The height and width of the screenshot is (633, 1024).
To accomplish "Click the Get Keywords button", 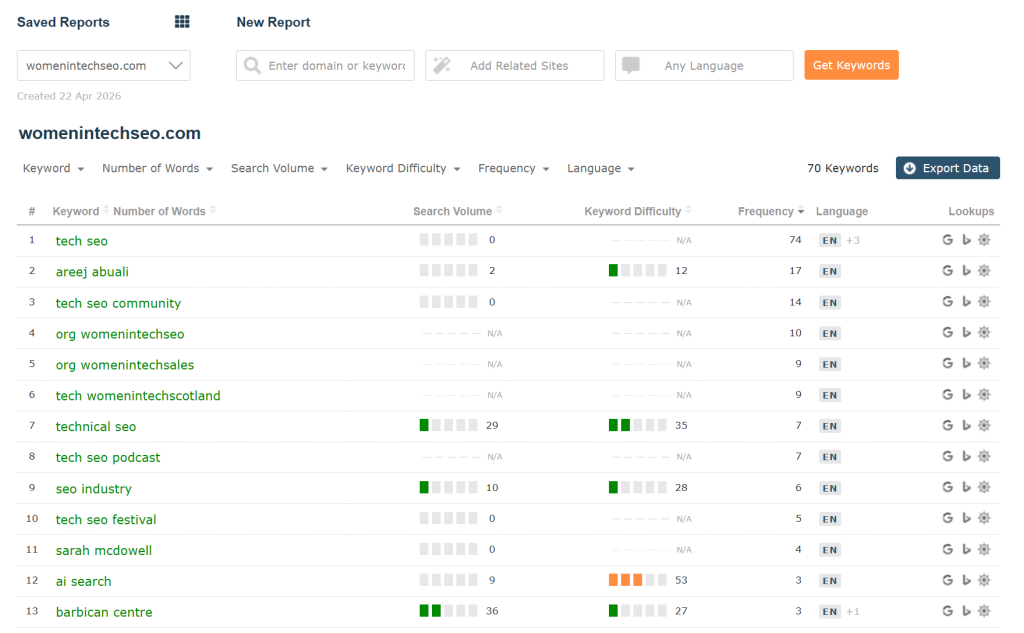I will [x=852, y=65].
